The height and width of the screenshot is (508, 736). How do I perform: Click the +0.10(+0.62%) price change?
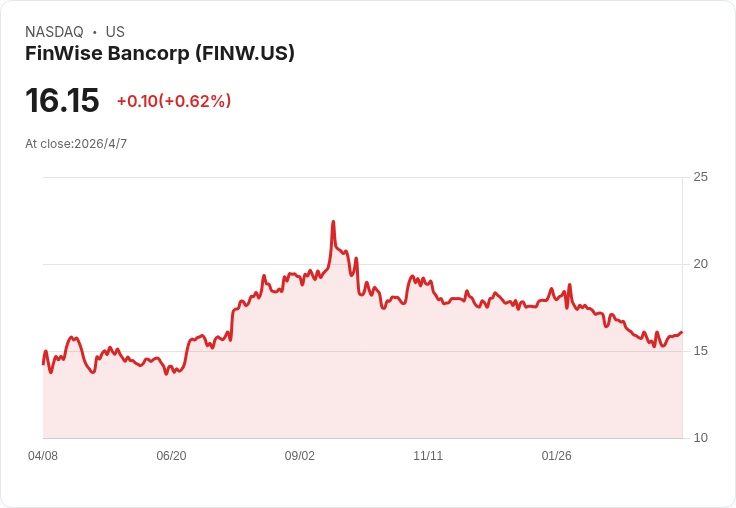tap(174, 101)
